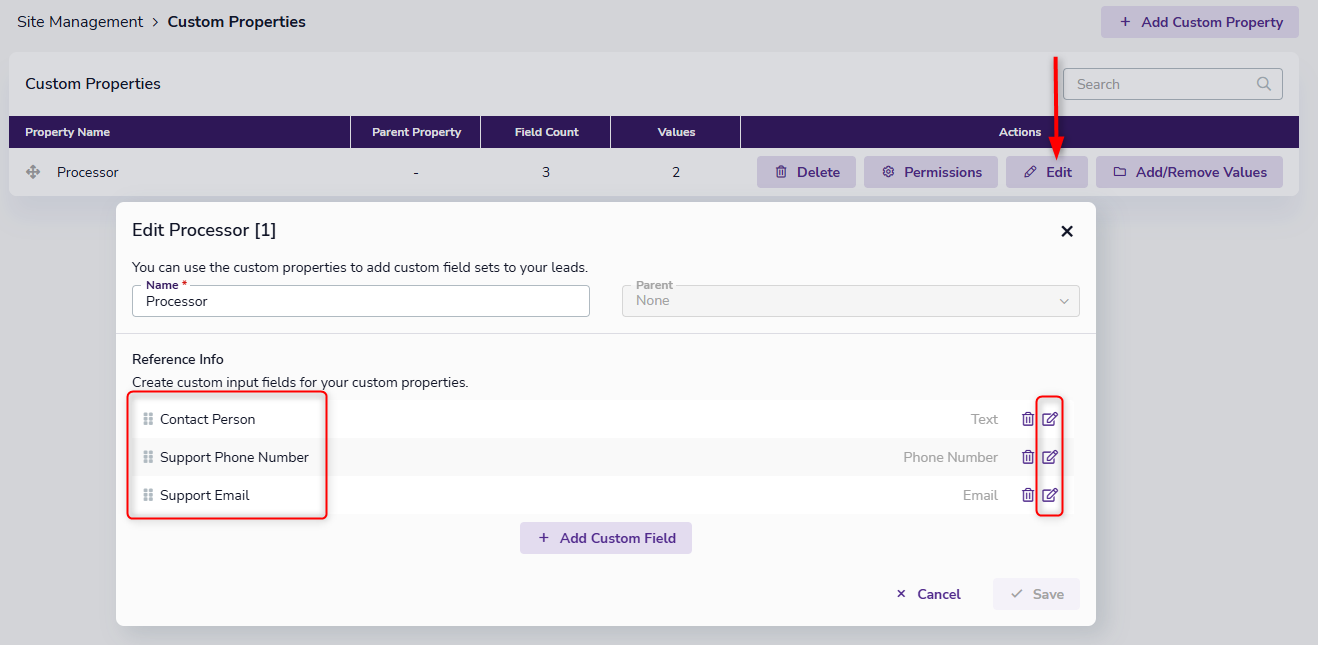The width and height of the screenshot is (1318, 645).
Task: Open Permissions for Processor
Action: [x=931, y=172]
